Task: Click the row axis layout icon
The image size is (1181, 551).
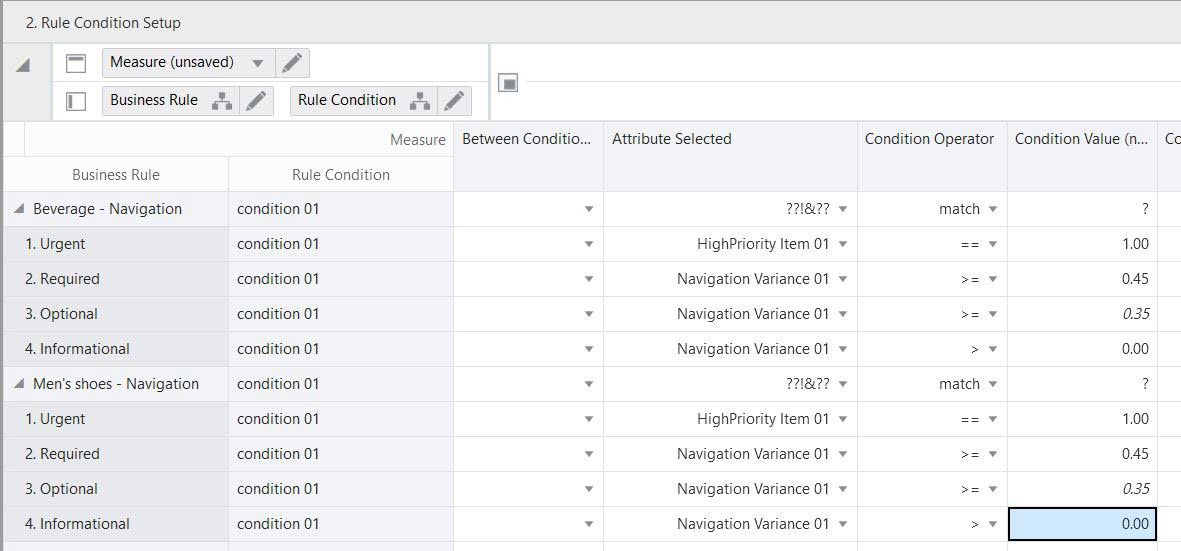Action: [76, 101]
